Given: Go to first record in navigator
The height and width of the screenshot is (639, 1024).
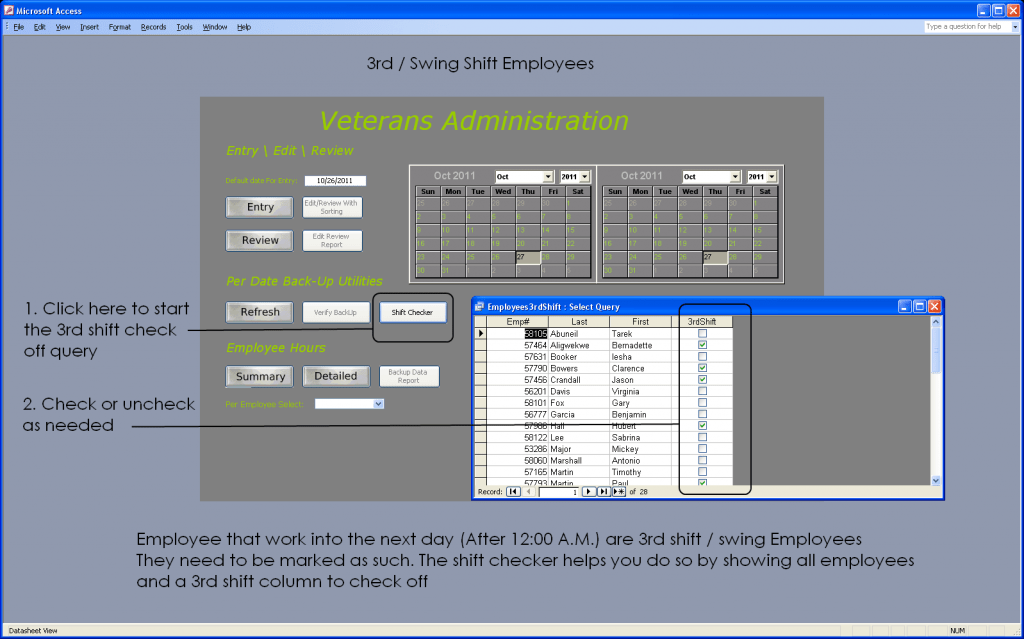Looking at the screenshot, I should coord(513,492).
